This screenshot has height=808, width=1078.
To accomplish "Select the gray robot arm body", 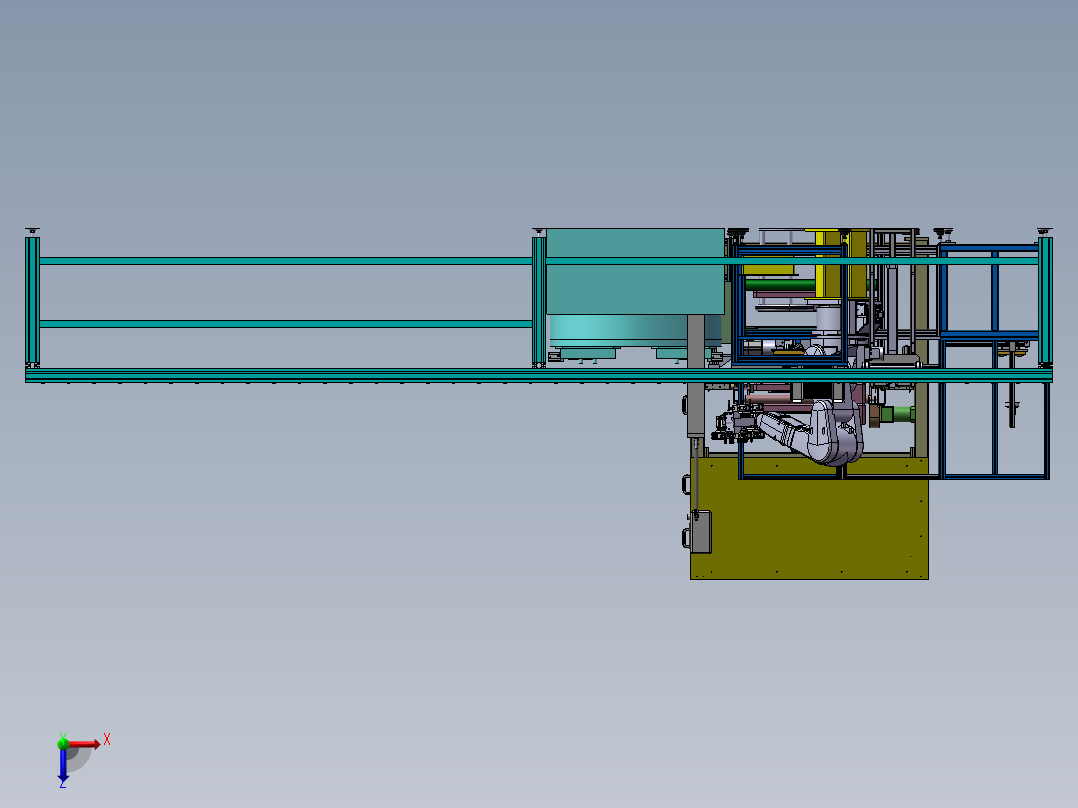I will [811, 432].
